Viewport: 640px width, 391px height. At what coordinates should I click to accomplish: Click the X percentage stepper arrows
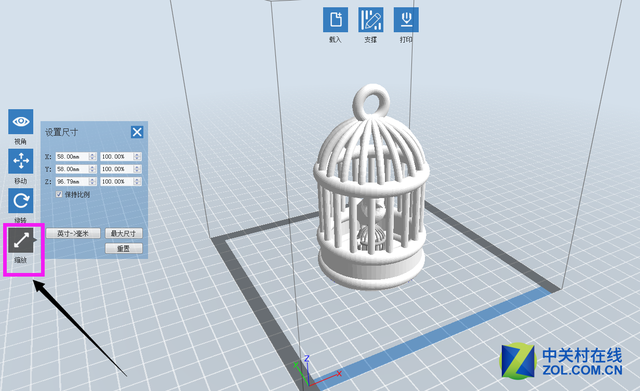click(x=138, y=157)
